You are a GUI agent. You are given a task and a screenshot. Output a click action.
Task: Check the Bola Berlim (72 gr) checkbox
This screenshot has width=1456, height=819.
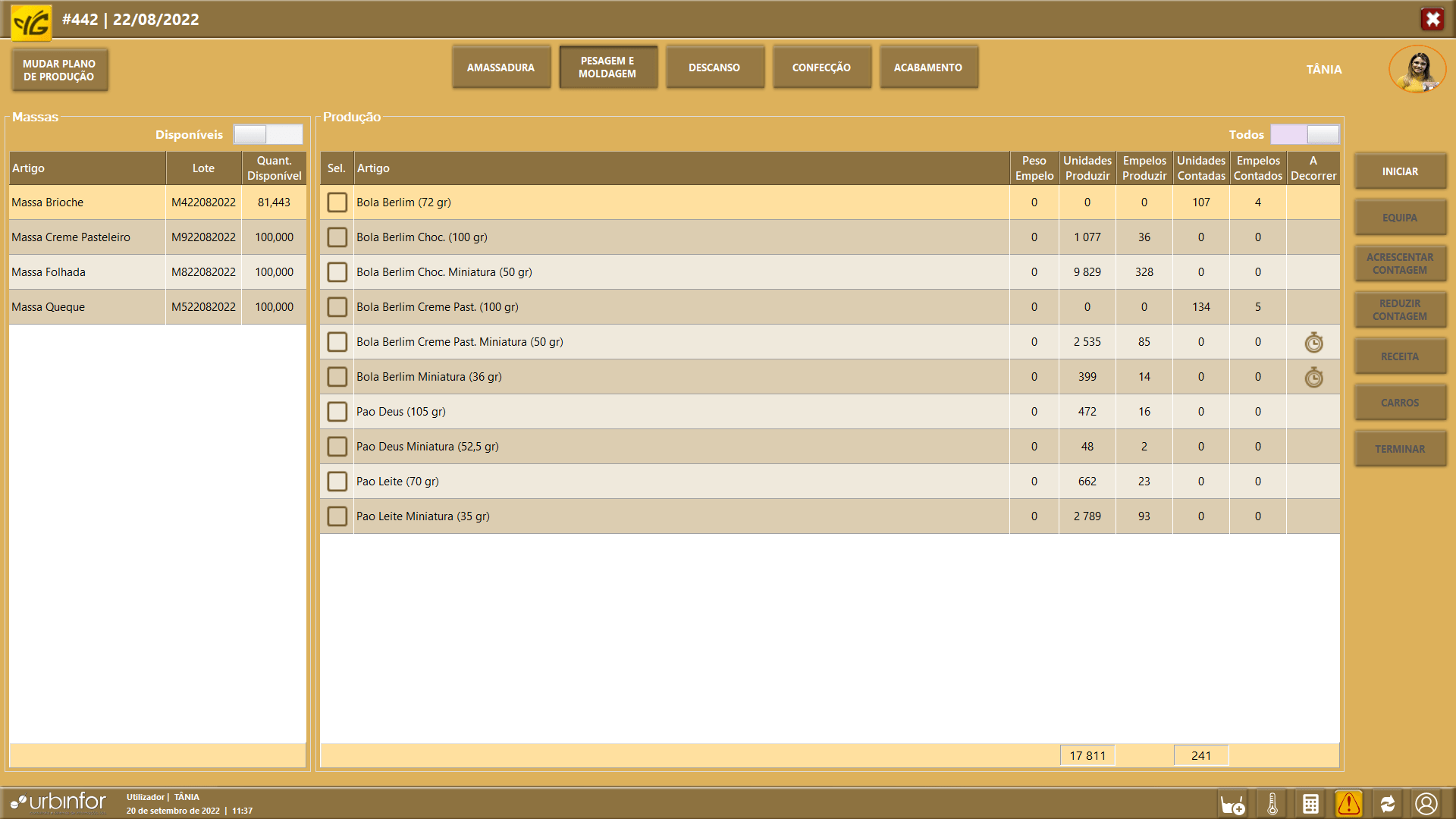(337, 202)
